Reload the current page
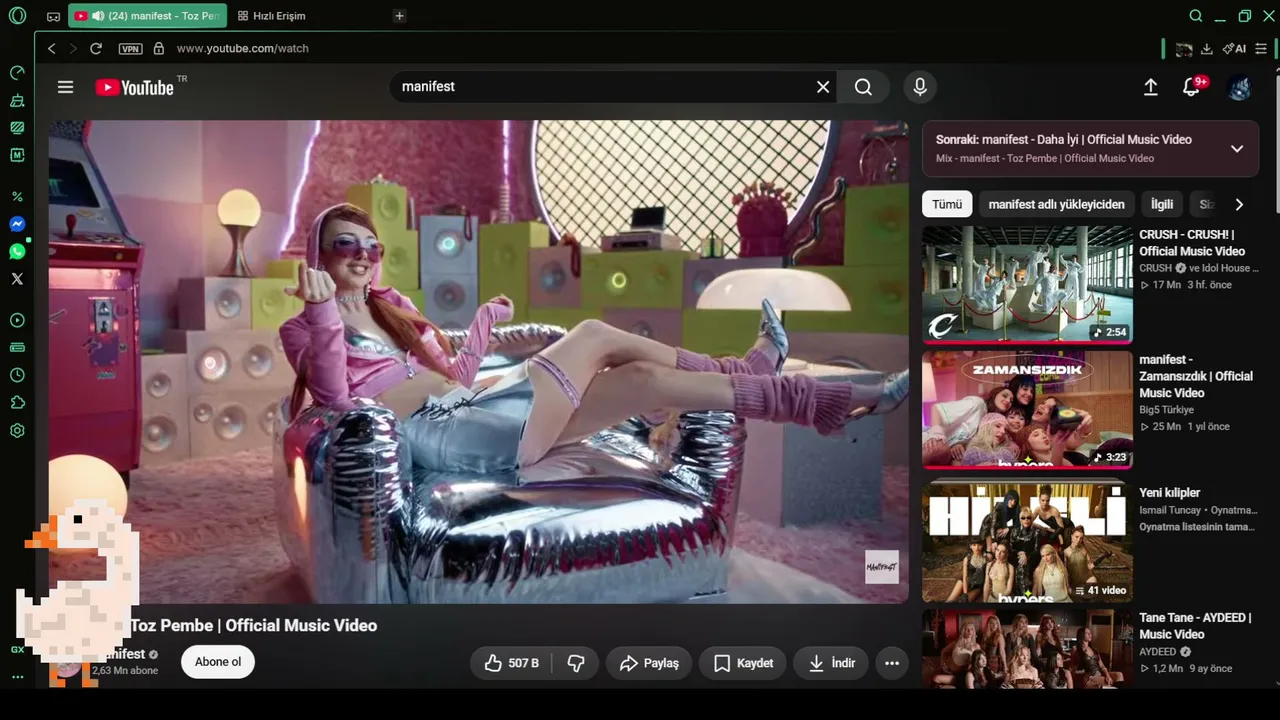This screenshot has height=720, width=1280. pyautogui.click(x=96, y=48)
